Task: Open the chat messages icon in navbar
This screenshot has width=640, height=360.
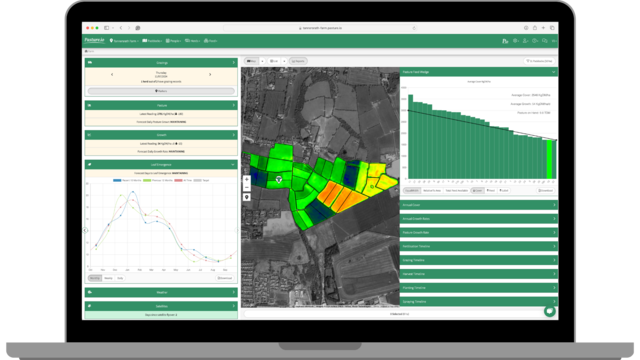Action: click(544, 41)
